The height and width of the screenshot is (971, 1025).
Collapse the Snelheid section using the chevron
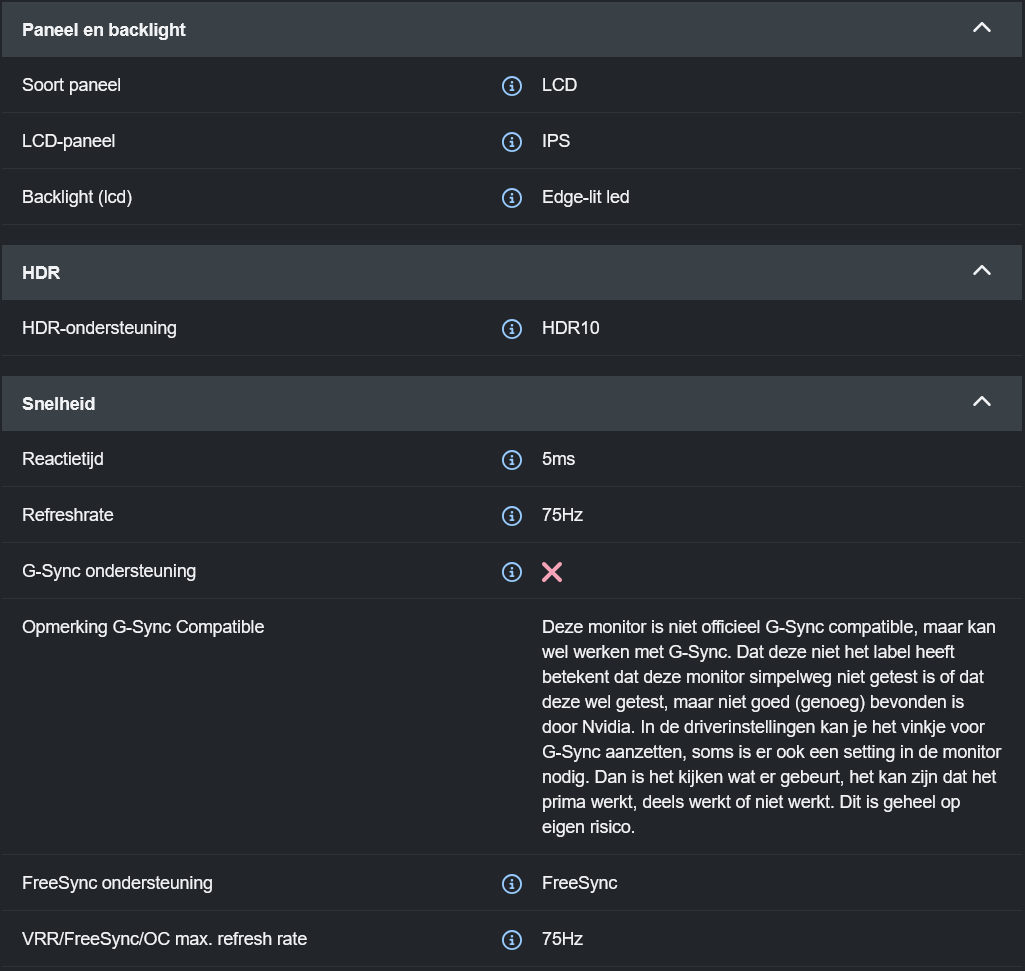click(981, 402)
